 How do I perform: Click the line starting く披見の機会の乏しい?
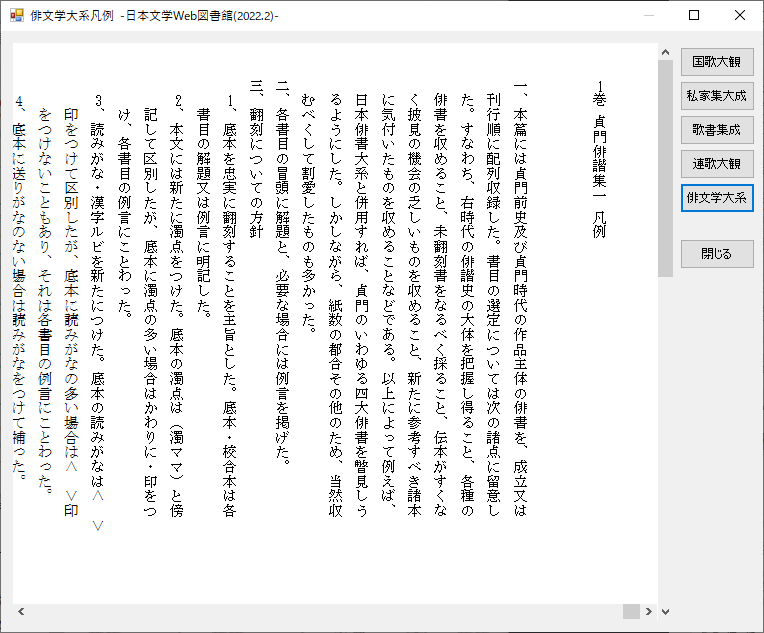click(415, 305)
